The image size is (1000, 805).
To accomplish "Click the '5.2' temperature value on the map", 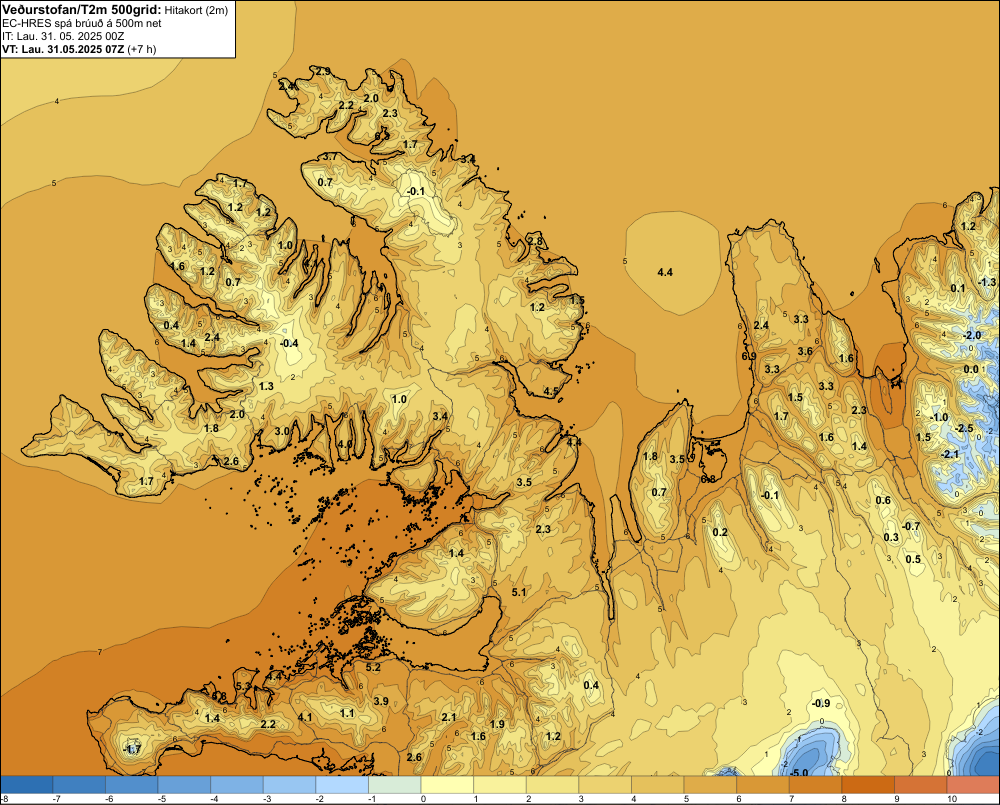I will [373, 667].
